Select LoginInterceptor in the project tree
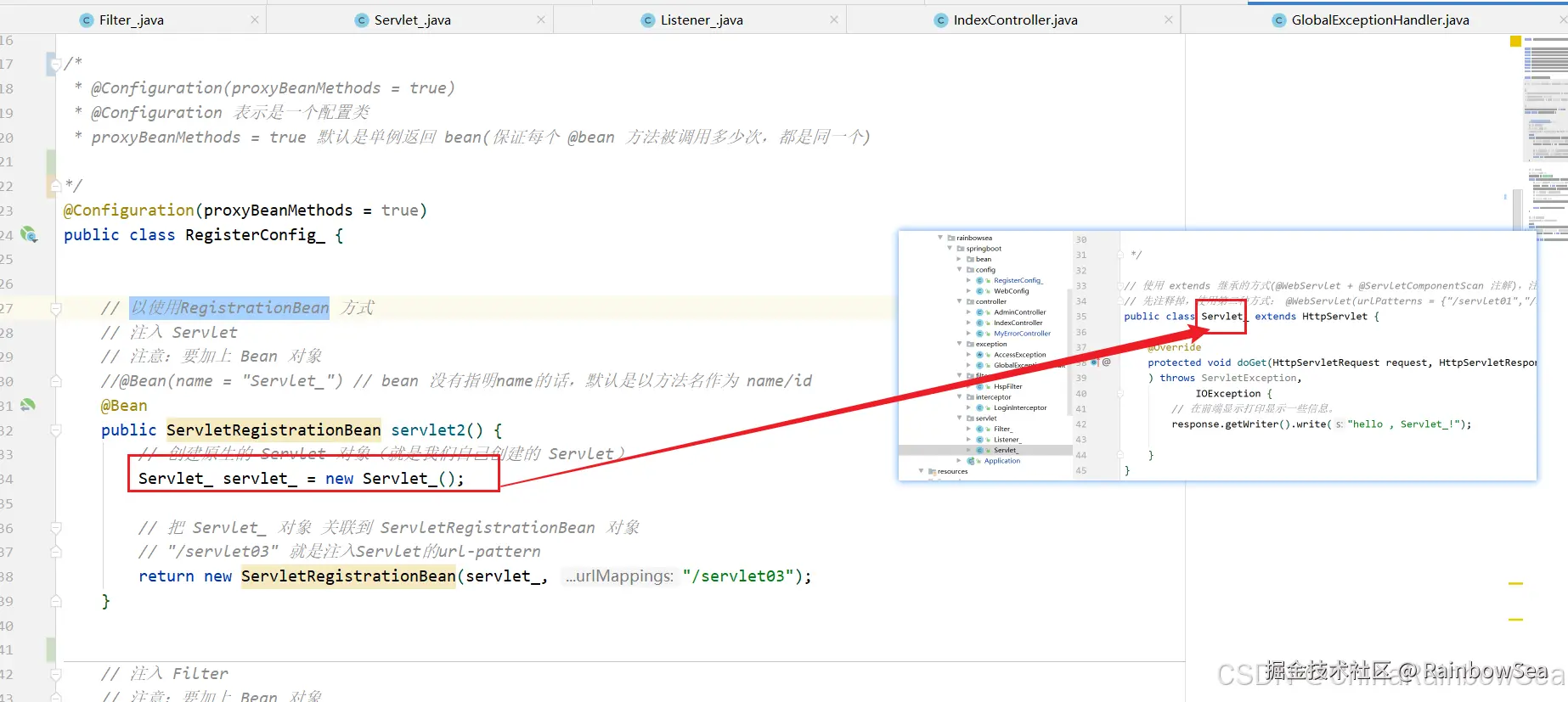This screenshot has height=702, width=1568. (x=1020, y=407)
